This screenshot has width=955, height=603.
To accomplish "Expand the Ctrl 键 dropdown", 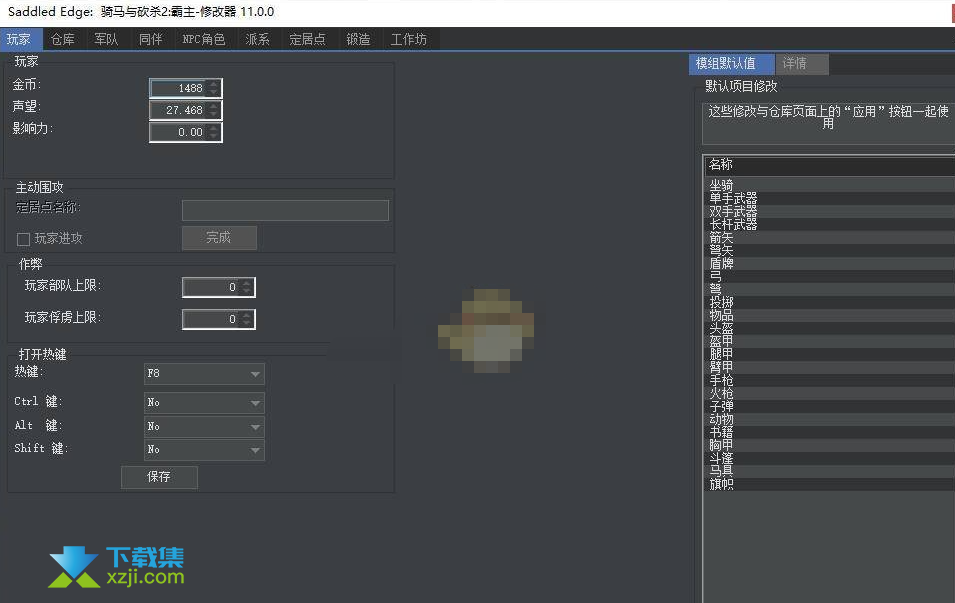I will [204, 403].
